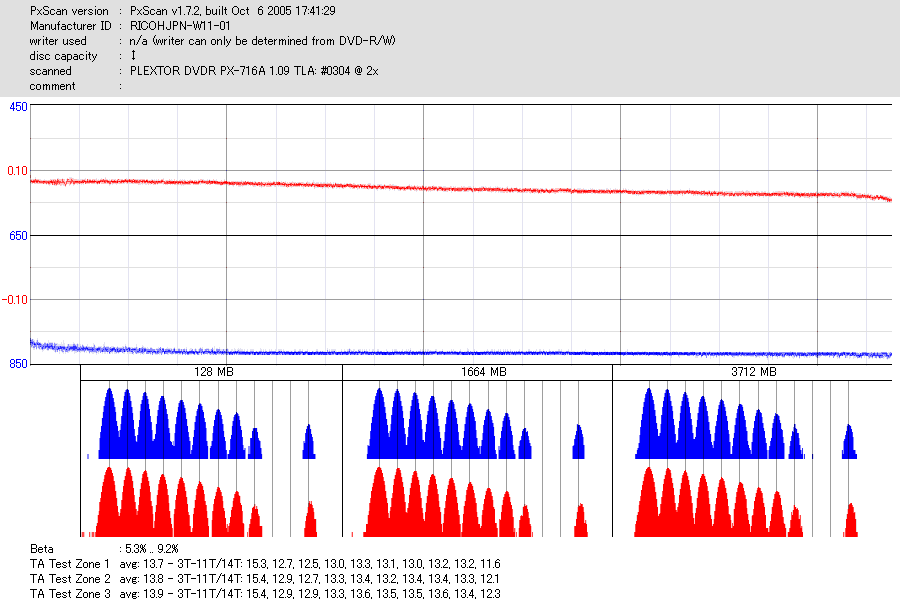This screenshot has width=900, height=606.
Task: Click the "TA Test Zone 1" label
Action: click(x=69, y=564)
